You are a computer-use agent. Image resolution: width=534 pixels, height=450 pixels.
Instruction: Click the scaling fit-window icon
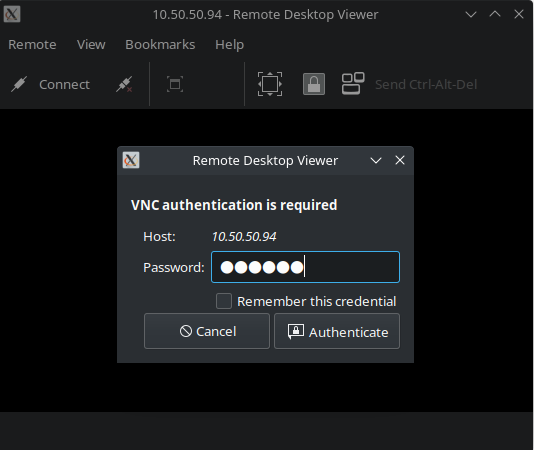point(270,84)
